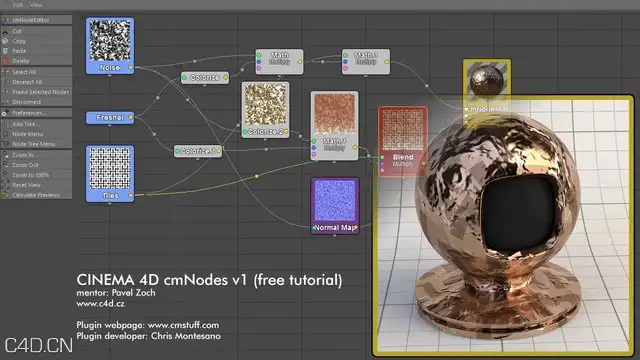Select the Blend node's red preview
This screenshot has width=640, height=360.
(403, 130)
